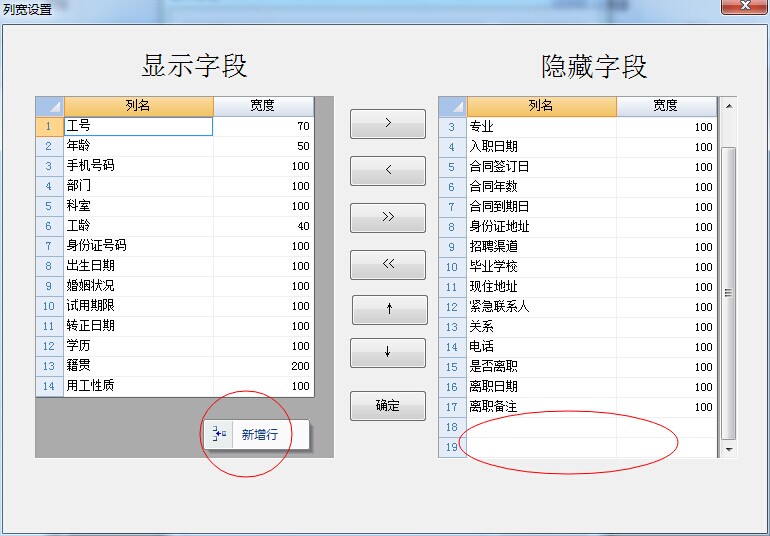This screenshot has height=536, width=770.
Task: Select the 出生日期 cell
Action: (x=138, y=266)
